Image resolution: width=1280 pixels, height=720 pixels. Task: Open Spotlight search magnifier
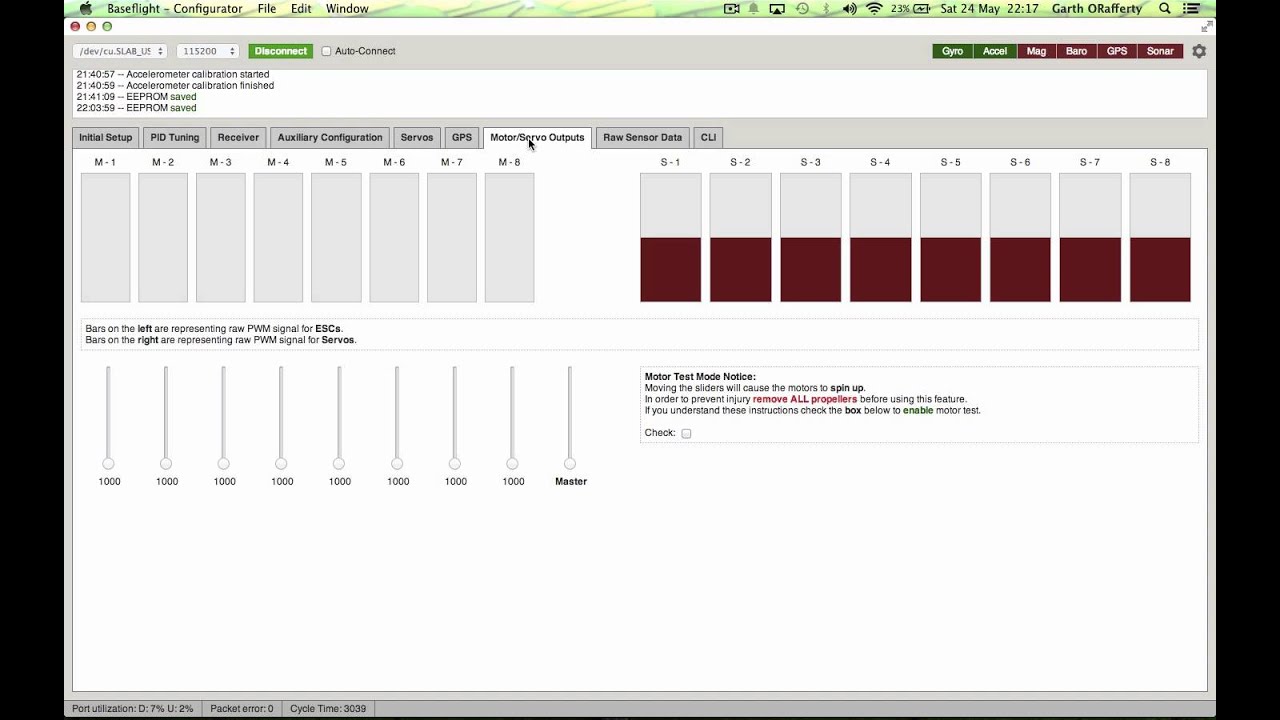click(1165, 8)
